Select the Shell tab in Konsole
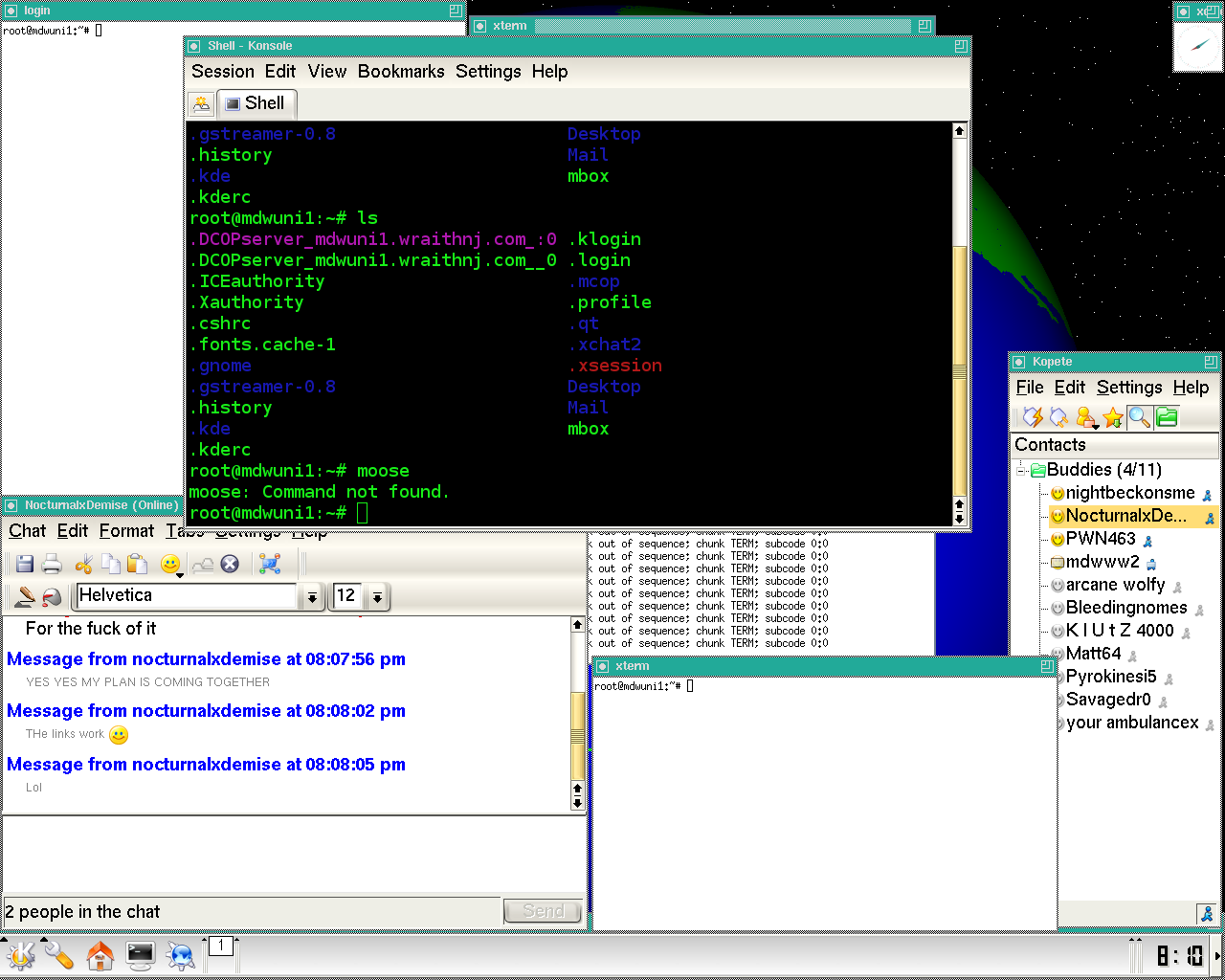Viewport: 1225px width, 980px height. 256,103
